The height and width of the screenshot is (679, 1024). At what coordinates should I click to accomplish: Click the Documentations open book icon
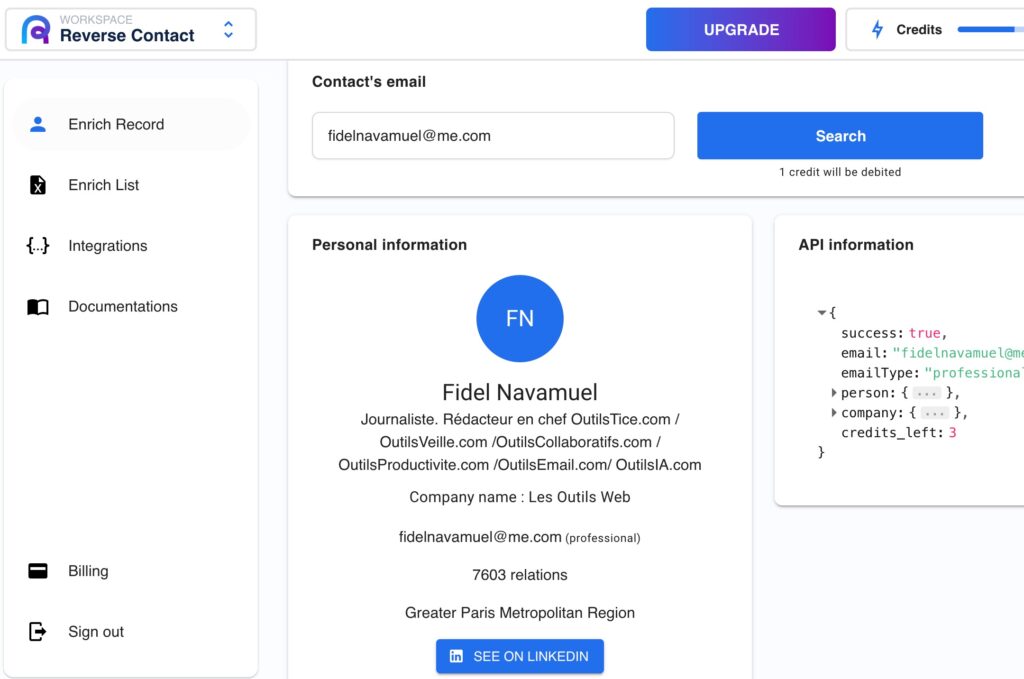click(x=38, y=307)
